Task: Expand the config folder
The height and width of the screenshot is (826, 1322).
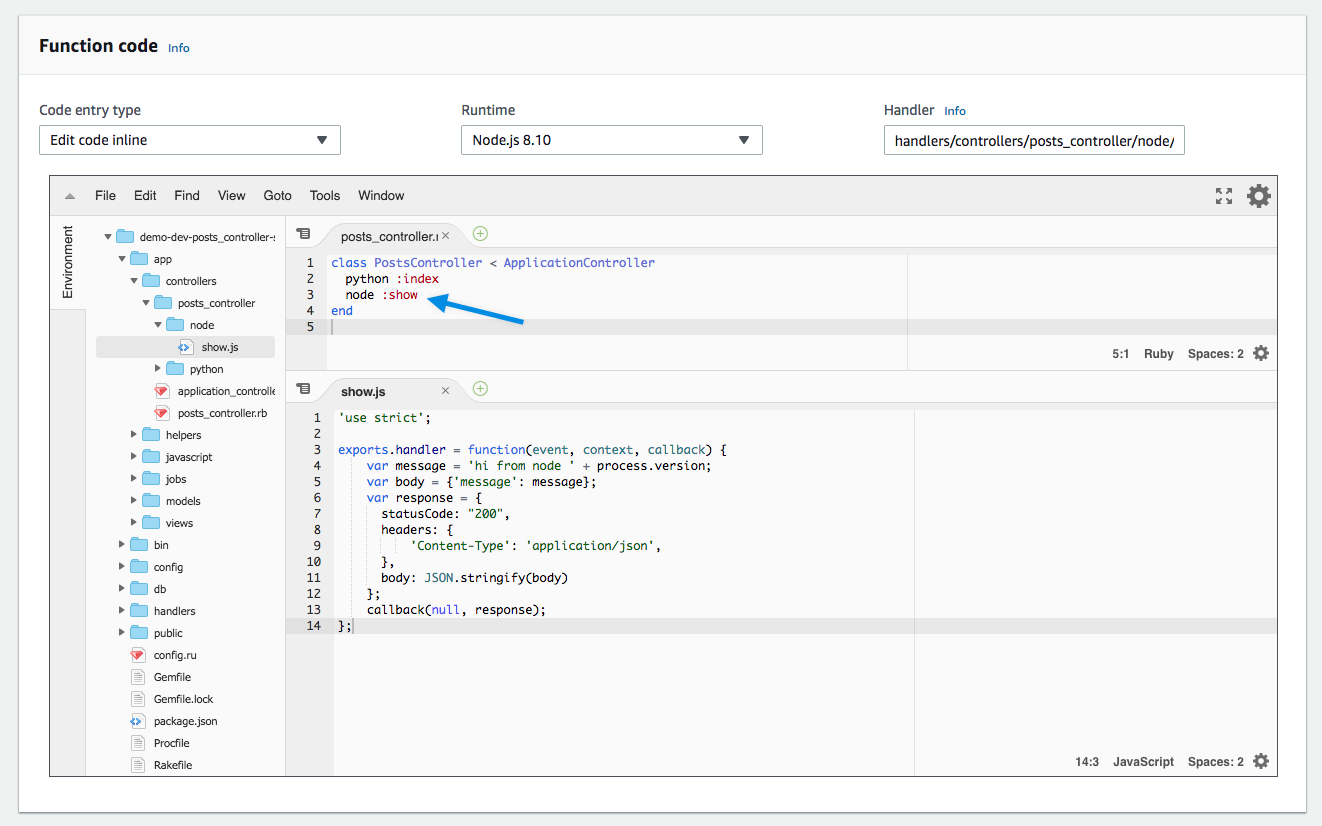Action: (x=121, y=567)
